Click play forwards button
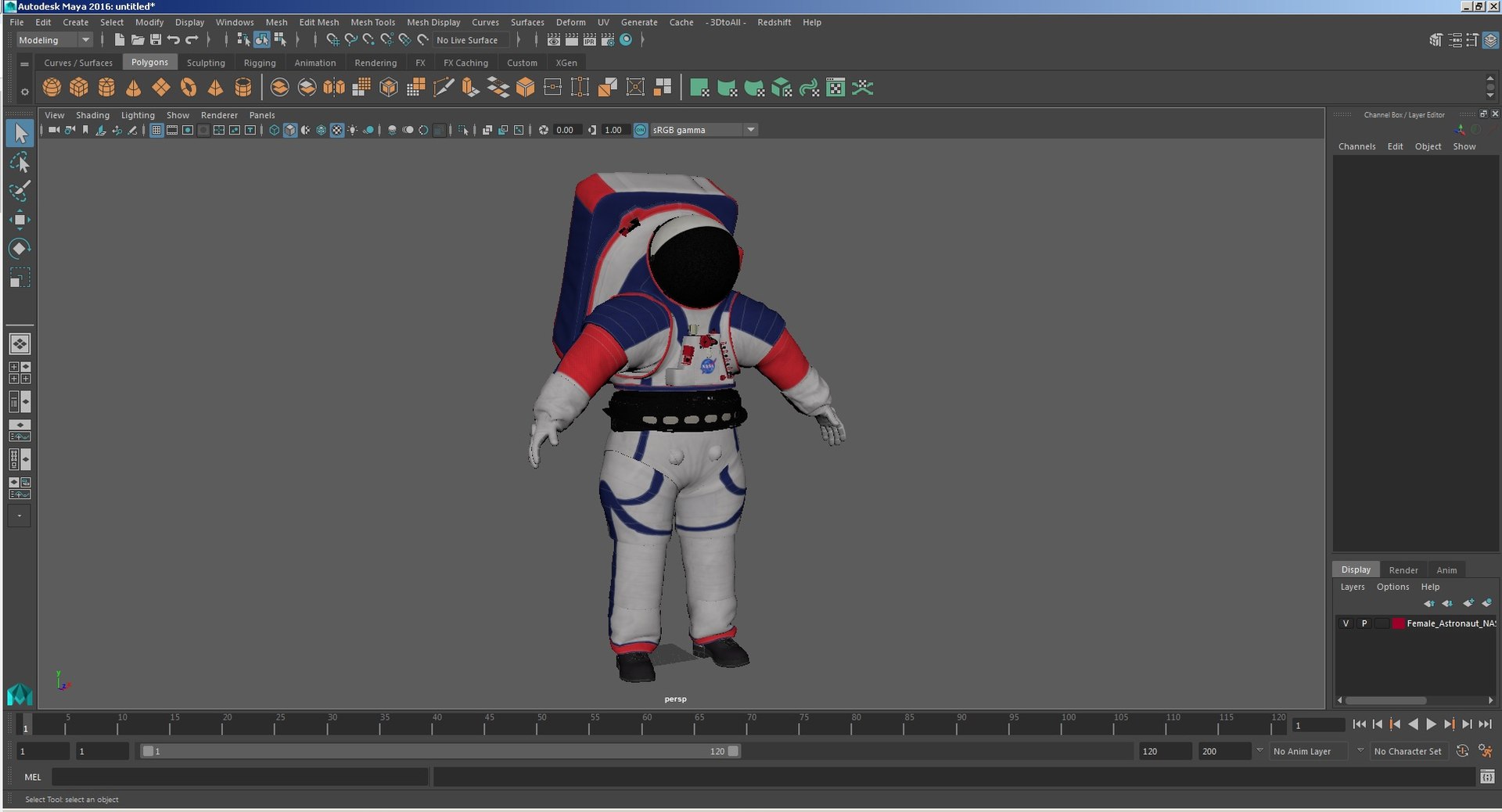 (x=1431, y=724)
